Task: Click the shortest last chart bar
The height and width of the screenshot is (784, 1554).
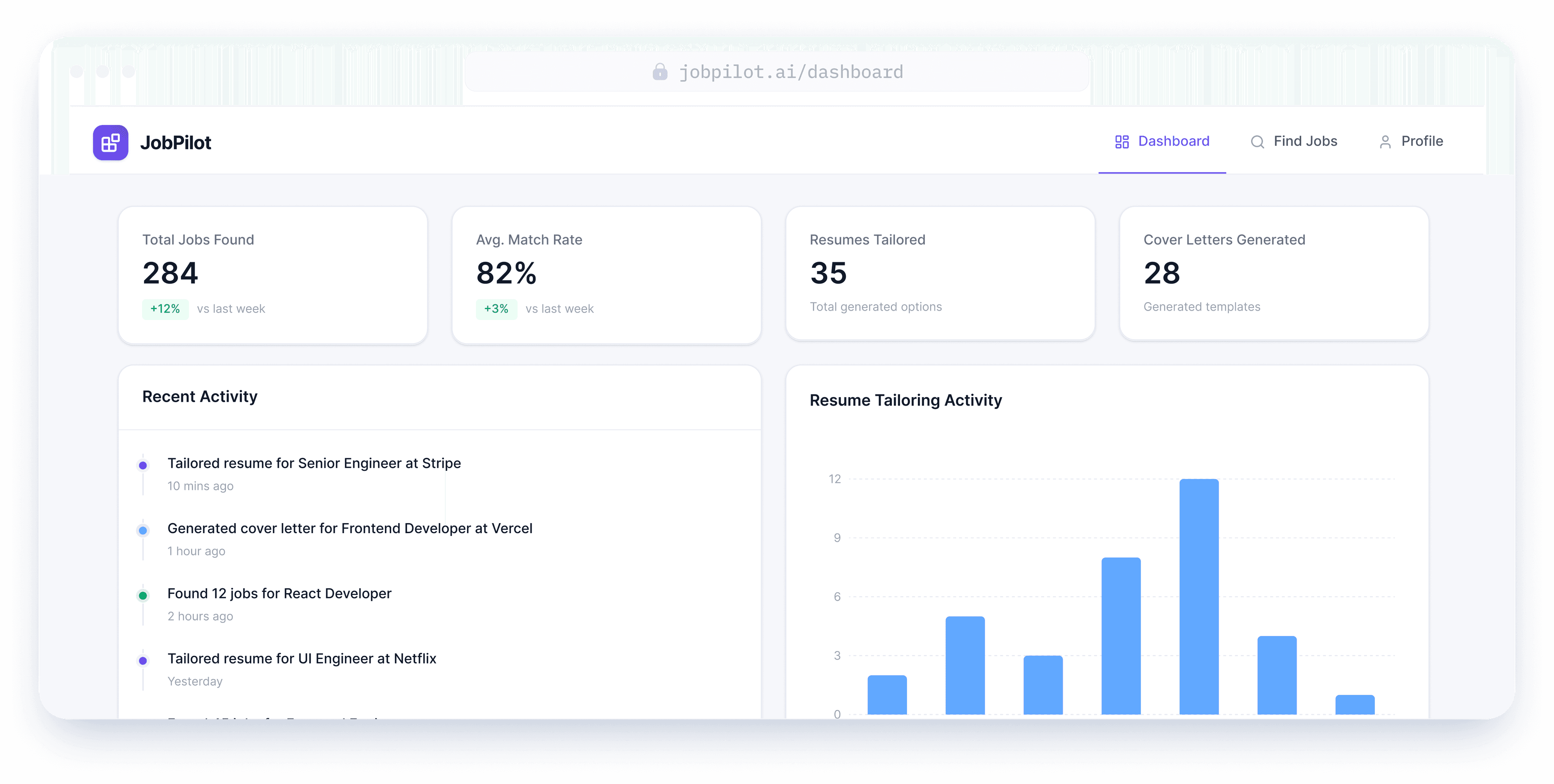Action: point(1355,705)
